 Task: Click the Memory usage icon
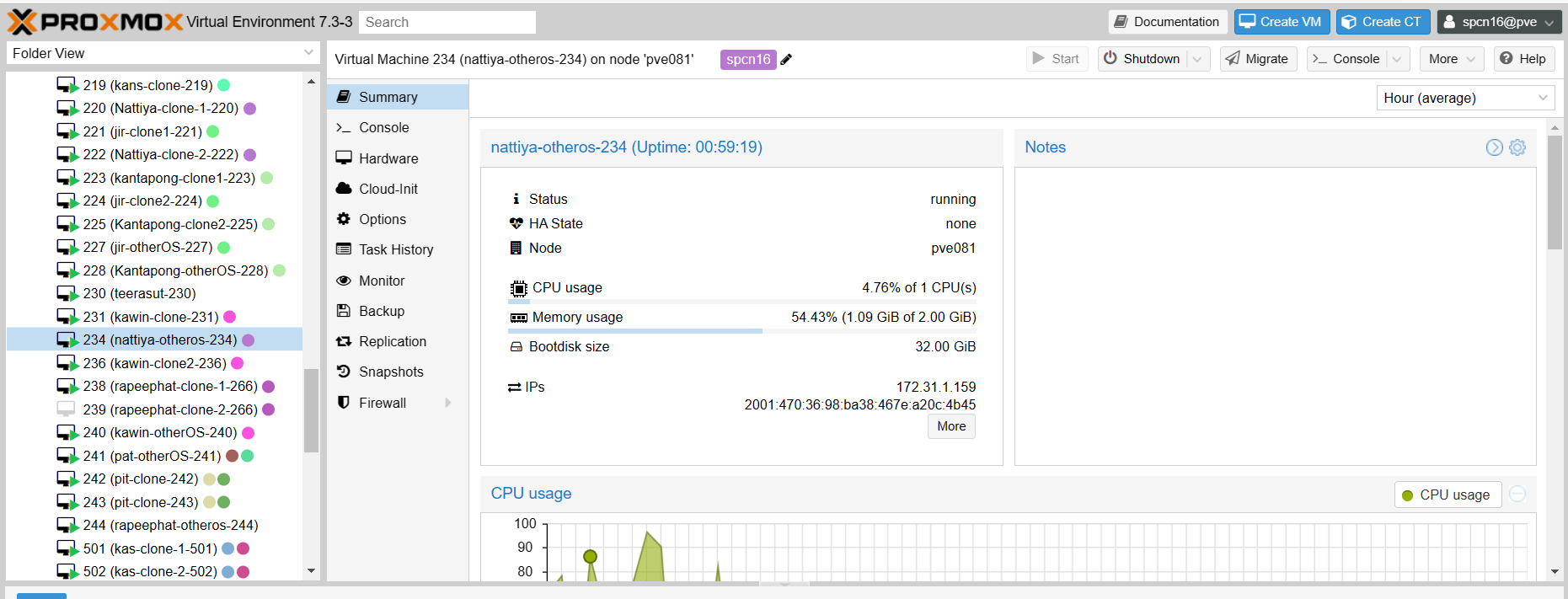(x=519, y=318)
